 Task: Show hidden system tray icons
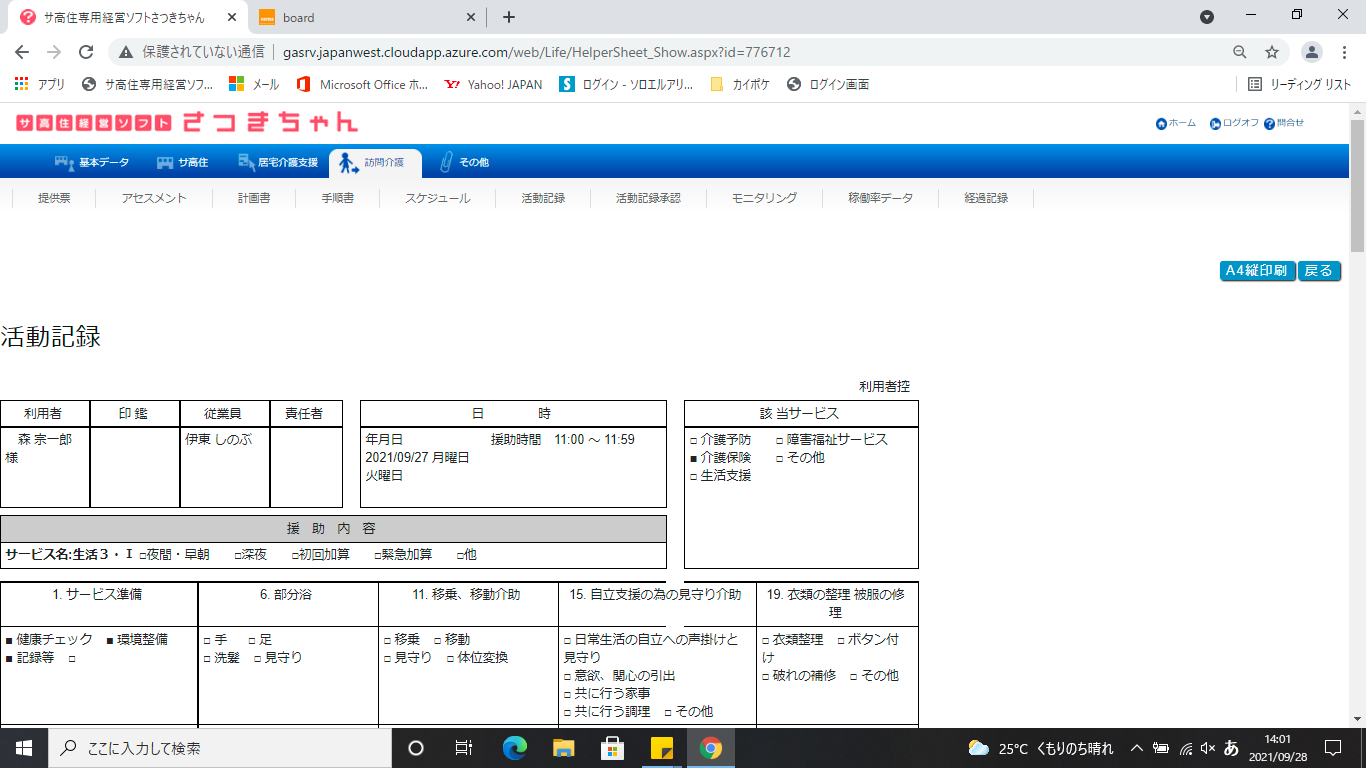tap(1137, 748)
